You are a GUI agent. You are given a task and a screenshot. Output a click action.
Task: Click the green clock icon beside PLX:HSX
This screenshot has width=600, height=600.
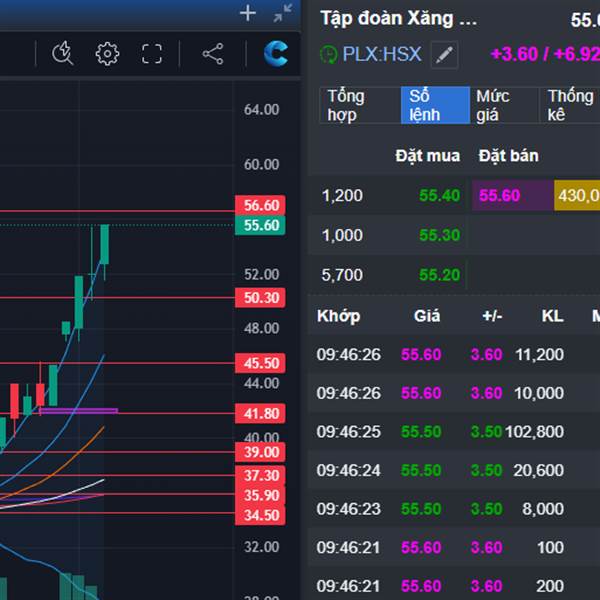tap(328, 54)
